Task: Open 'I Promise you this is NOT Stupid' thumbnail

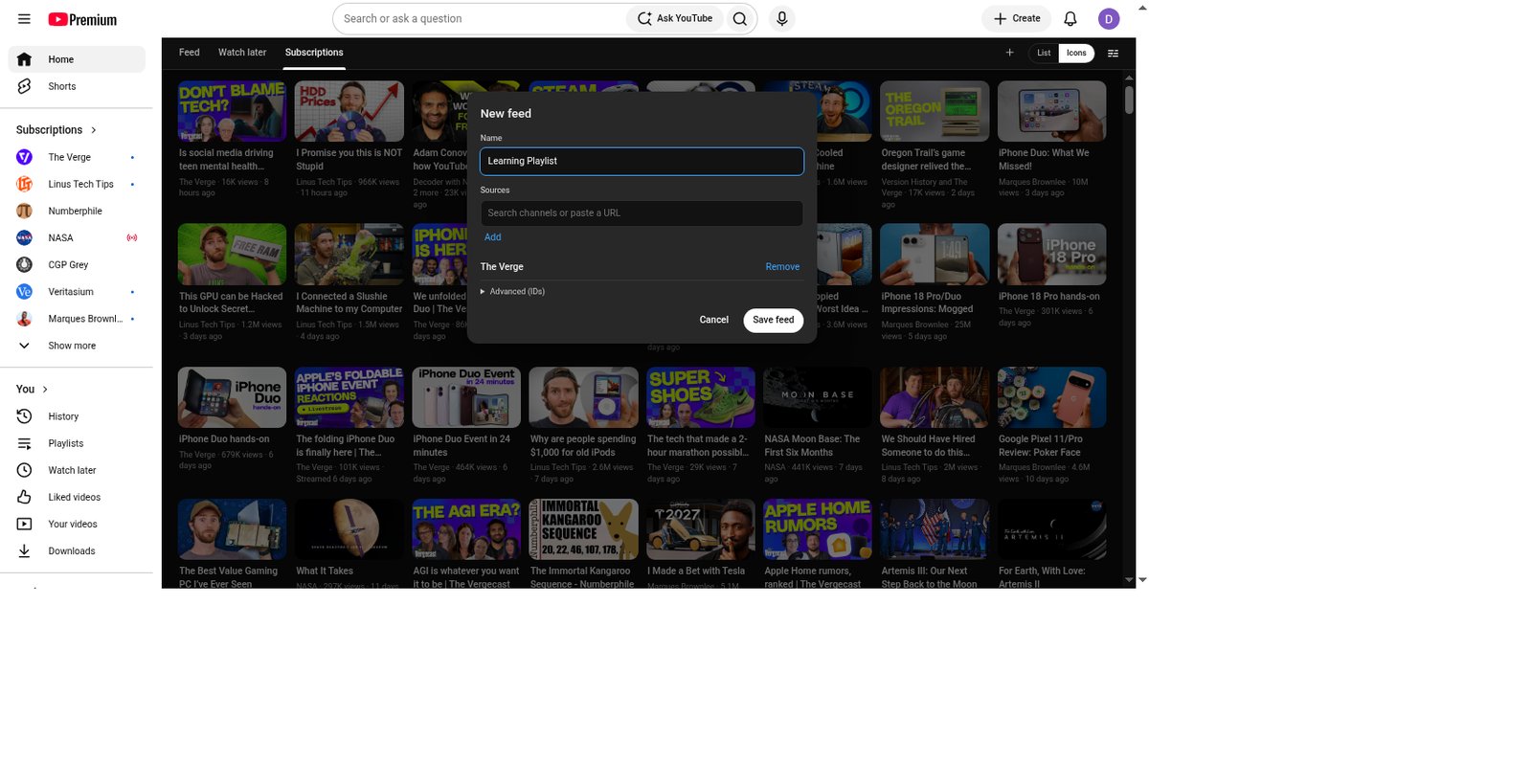Action: point(349,111)
